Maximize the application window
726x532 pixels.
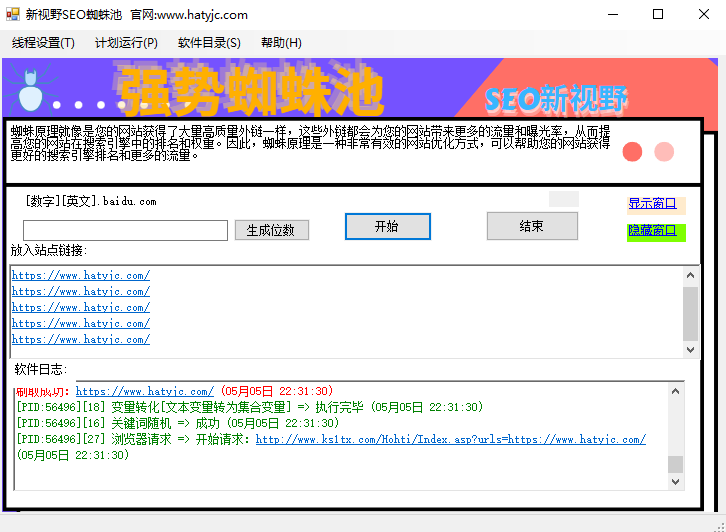[657, 15]
